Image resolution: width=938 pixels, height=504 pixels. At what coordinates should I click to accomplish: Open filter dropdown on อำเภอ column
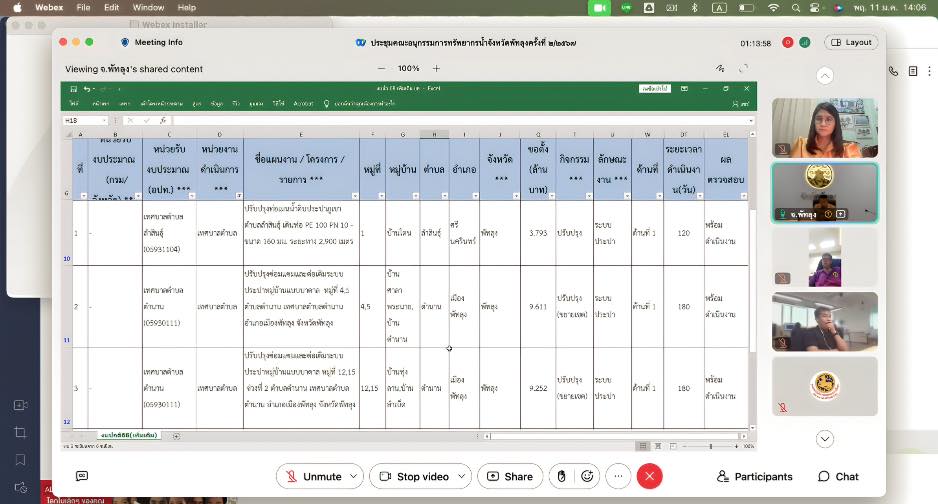click(475, 196)
